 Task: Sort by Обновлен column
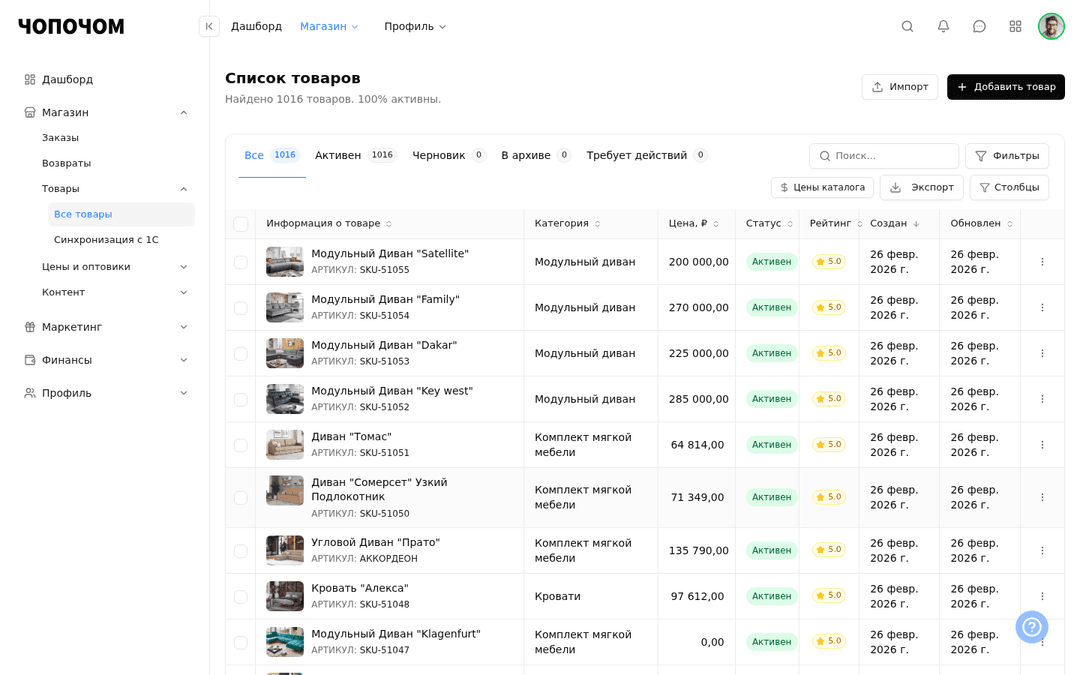[x=982, y=223]
